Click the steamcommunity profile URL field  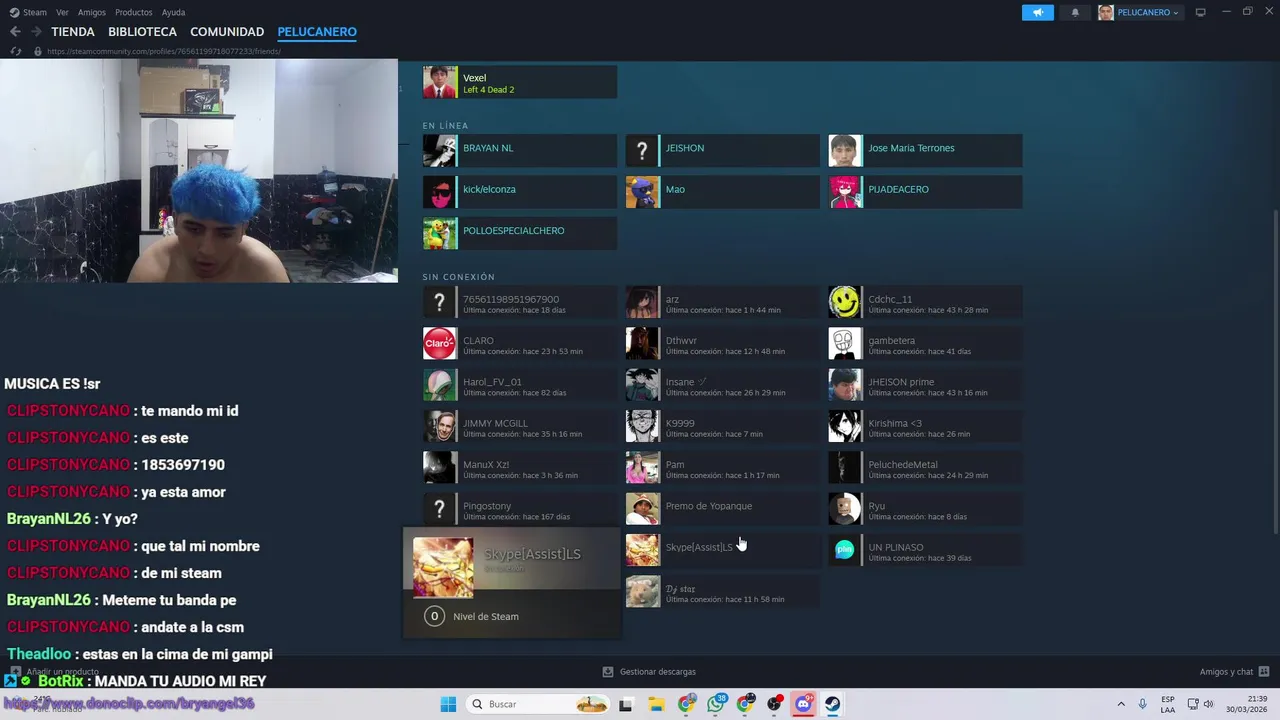[x=164, y=51]
